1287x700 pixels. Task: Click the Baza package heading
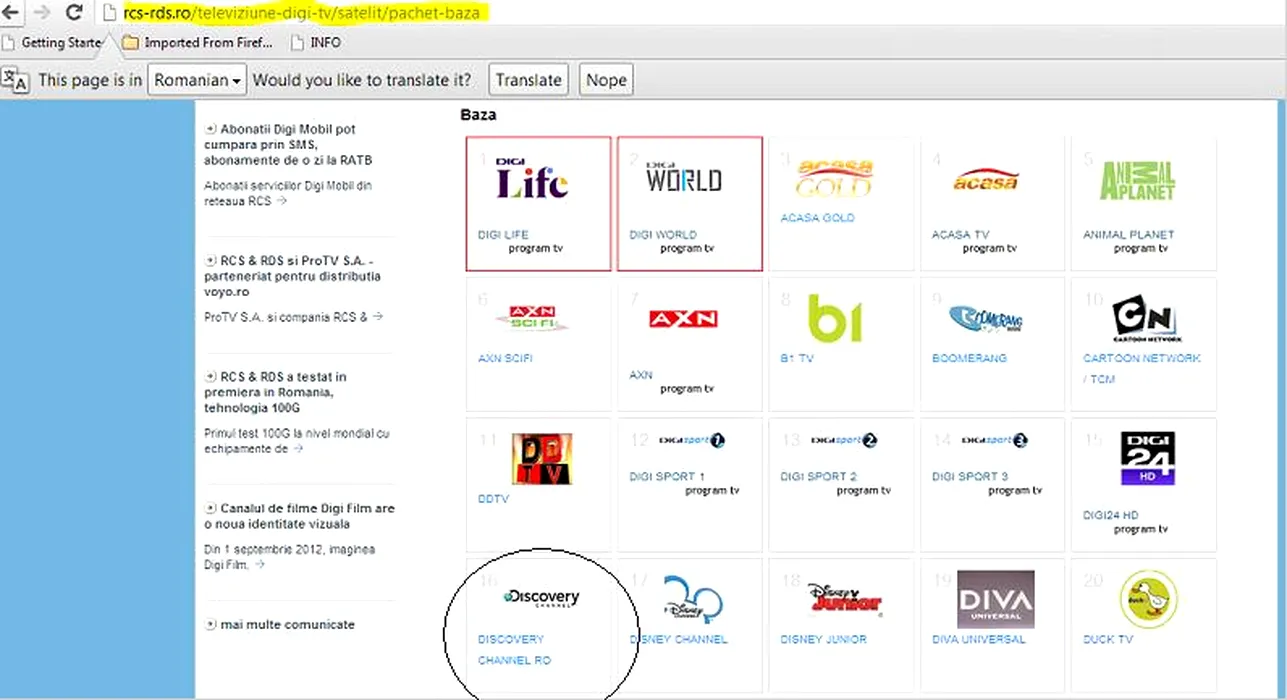point(478,115)
